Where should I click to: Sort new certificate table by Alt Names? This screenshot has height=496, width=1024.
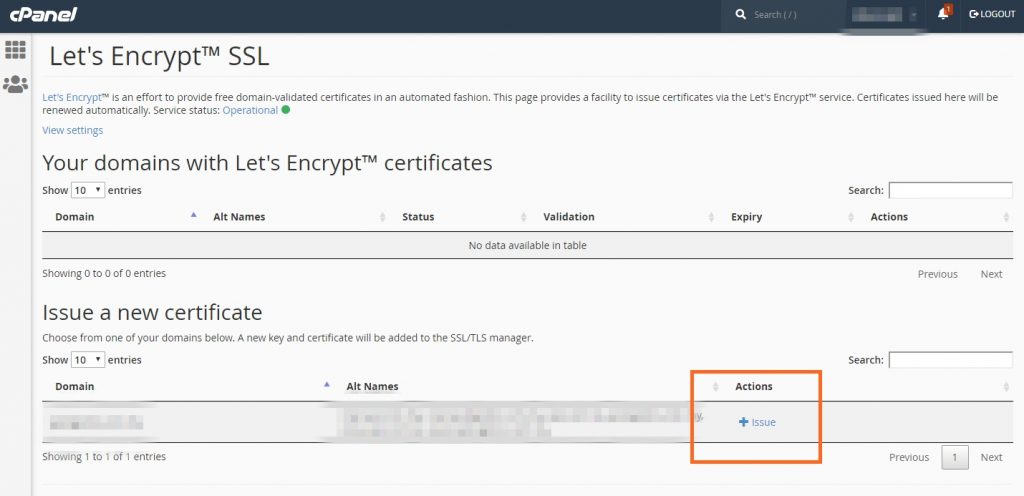point(372,386)
